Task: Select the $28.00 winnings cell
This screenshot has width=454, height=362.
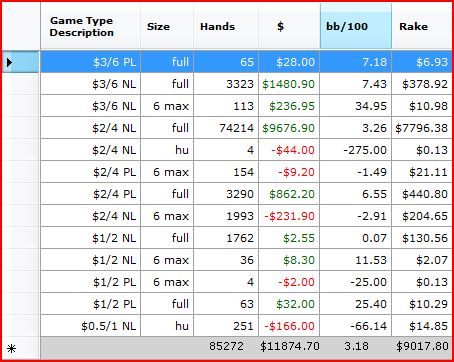Action: point(289,62)
